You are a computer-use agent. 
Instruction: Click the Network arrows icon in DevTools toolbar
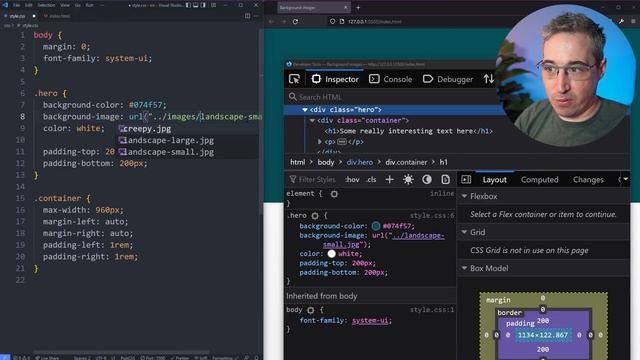pos(489,79)
